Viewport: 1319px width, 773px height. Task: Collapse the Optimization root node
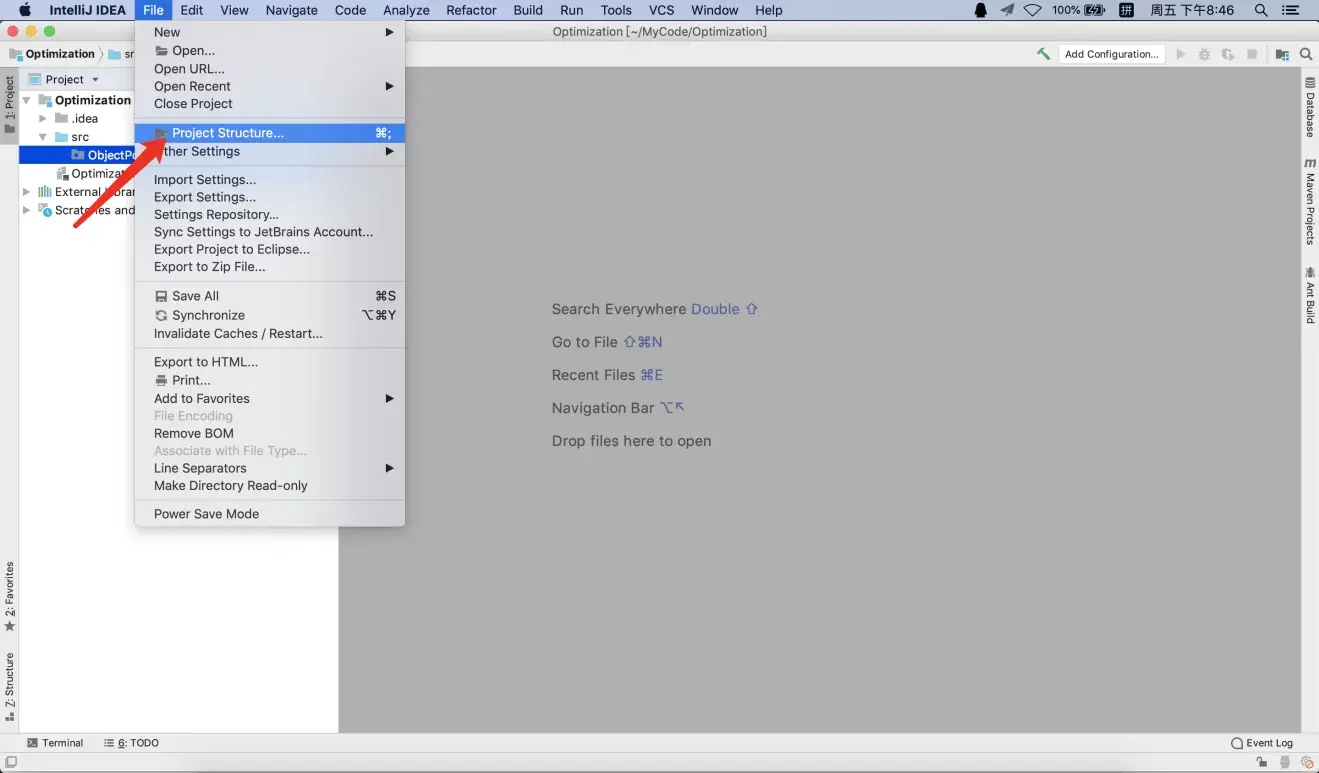click(x=26, y=100)
